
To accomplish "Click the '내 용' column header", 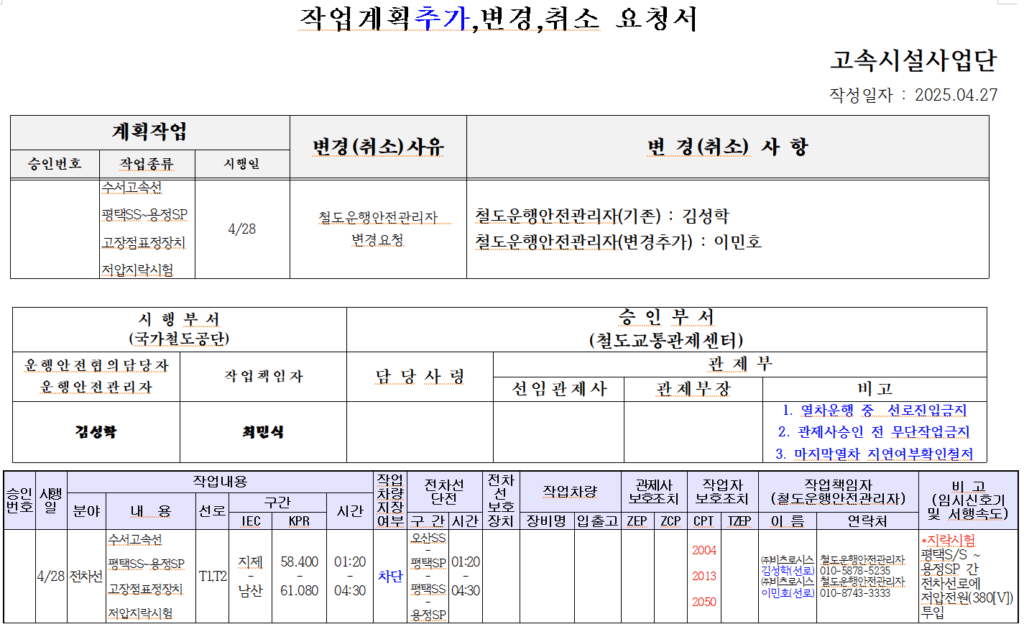I will (152, 511).
